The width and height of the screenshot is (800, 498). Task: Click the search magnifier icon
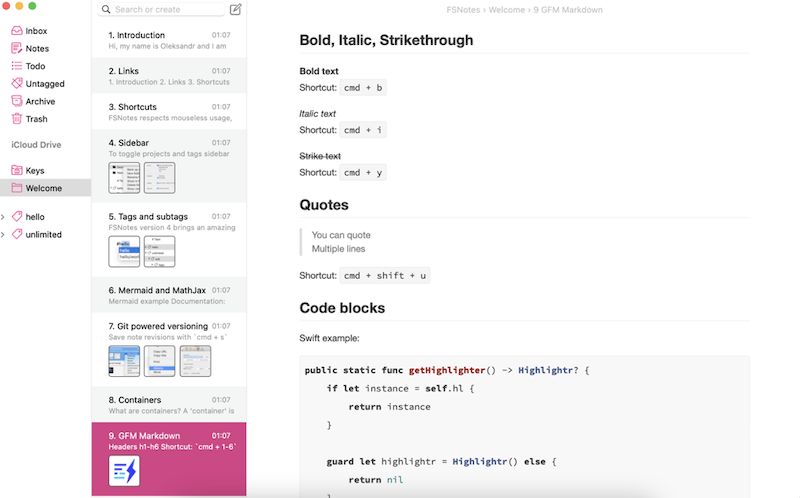click(106, 10)
